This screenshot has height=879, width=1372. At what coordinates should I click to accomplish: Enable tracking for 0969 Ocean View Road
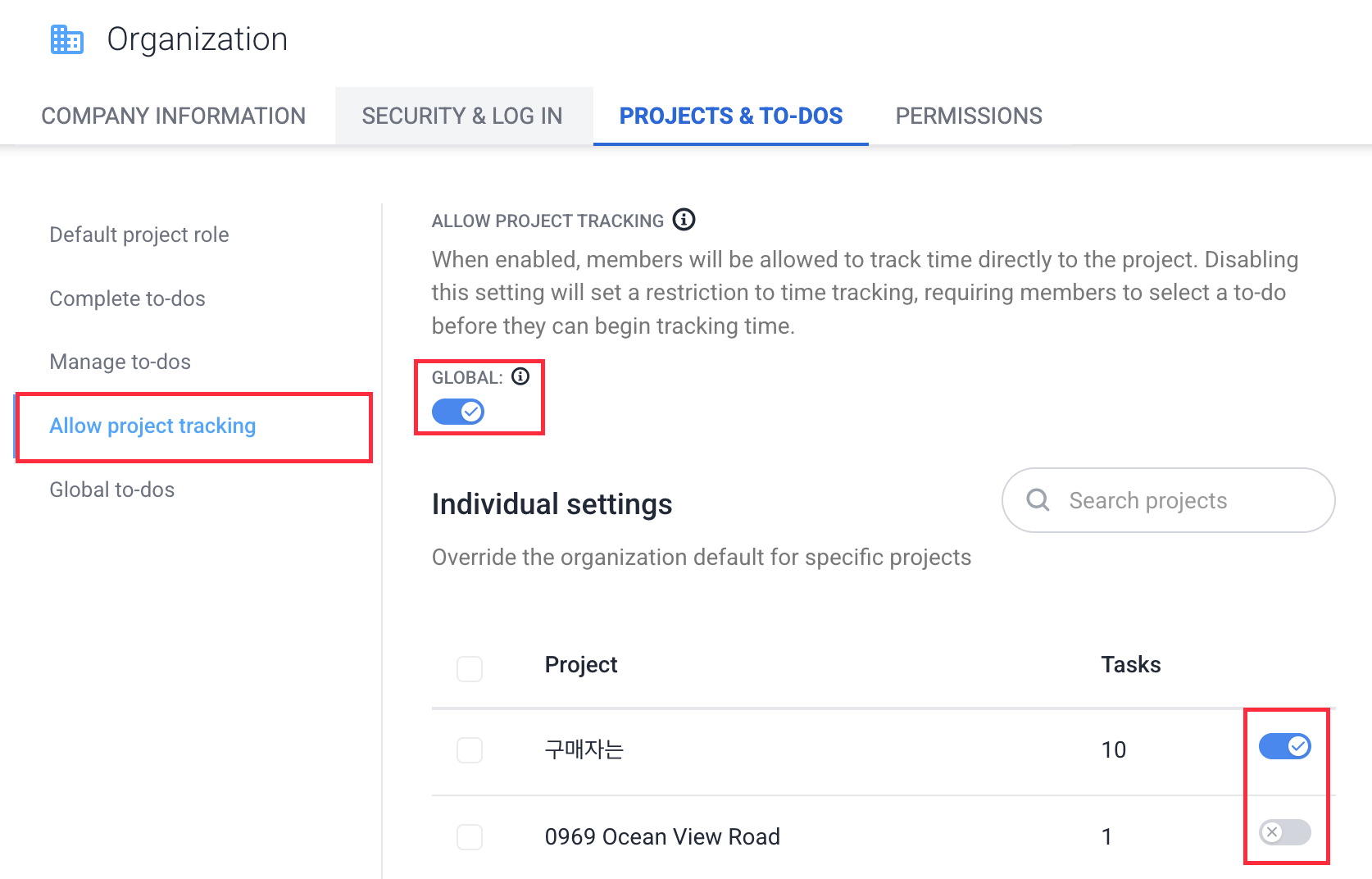[1284, 833]
